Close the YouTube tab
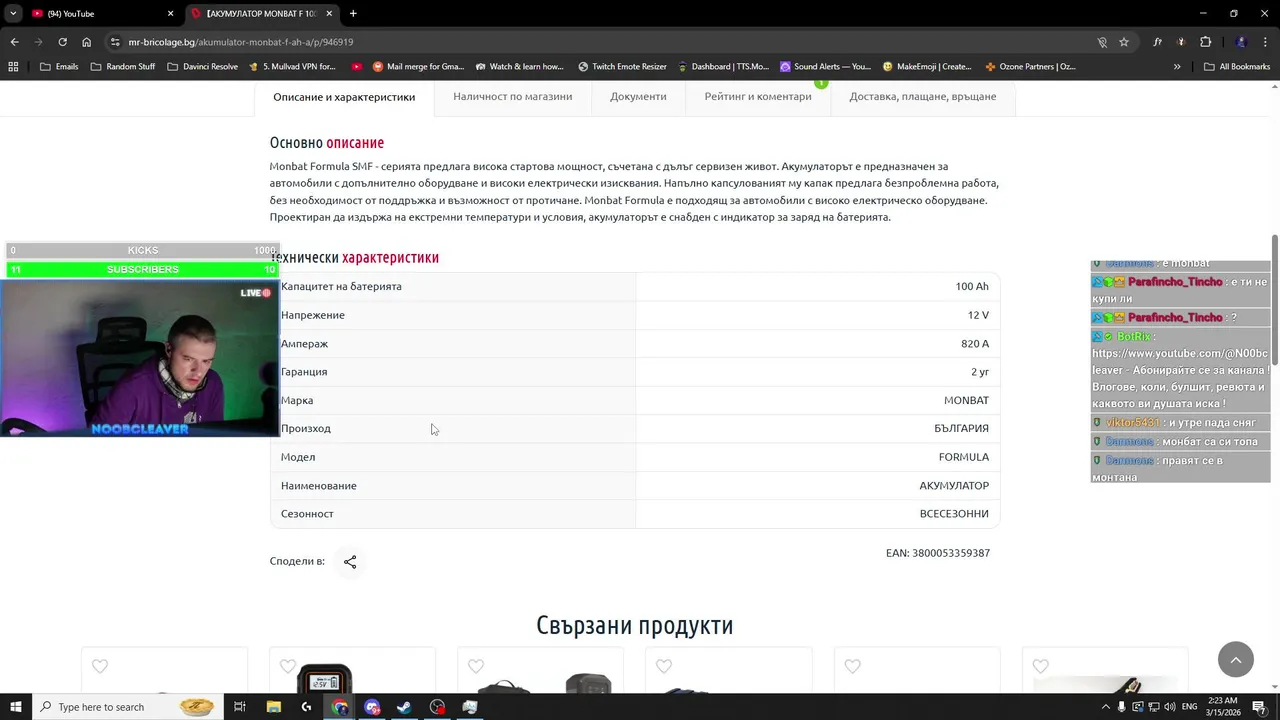Viewport: 1280px width, 720px height. tap(170, 14)
